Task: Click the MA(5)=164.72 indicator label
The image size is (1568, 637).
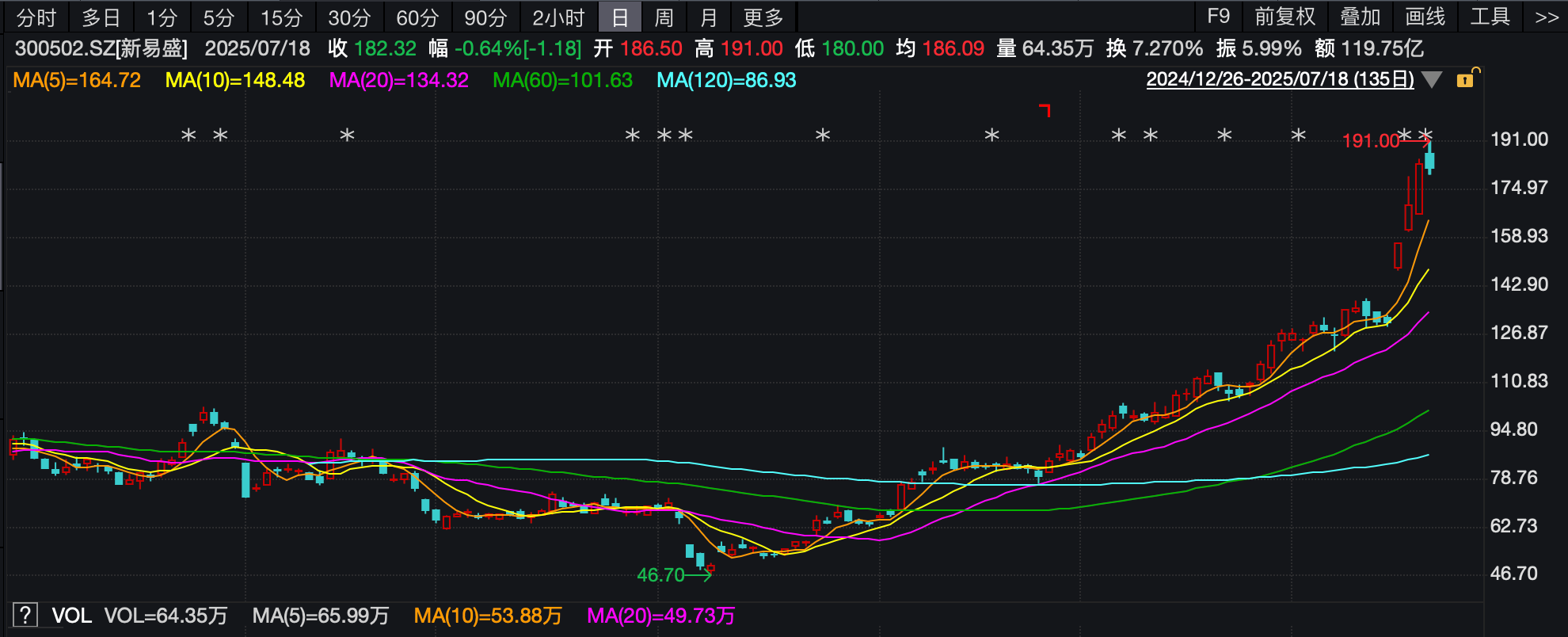Action: coord(77,80)
